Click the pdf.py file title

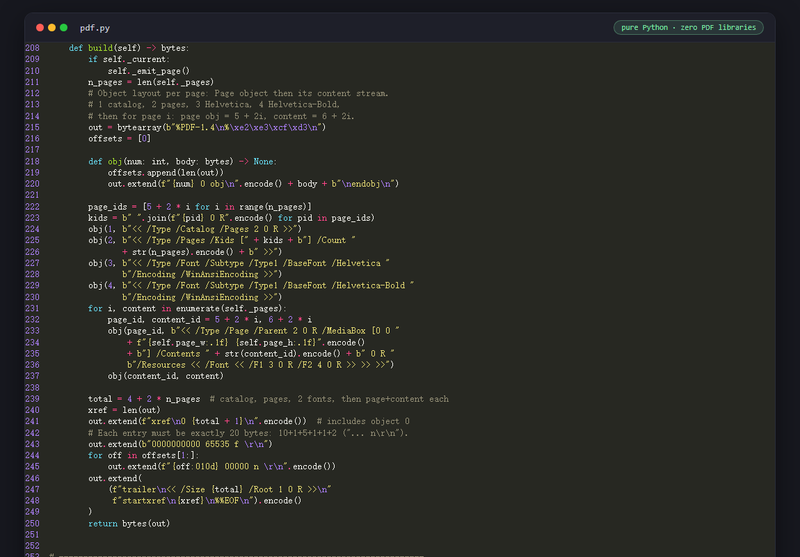click(x=95, y=28)
